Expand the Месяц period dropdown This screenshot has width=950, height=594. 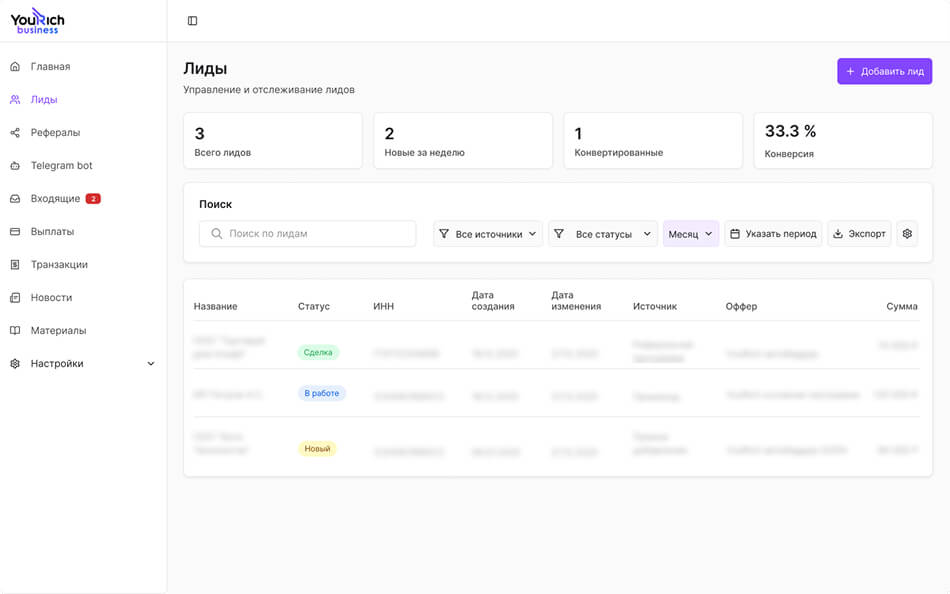pyautogui.click(x=691, y=234)
